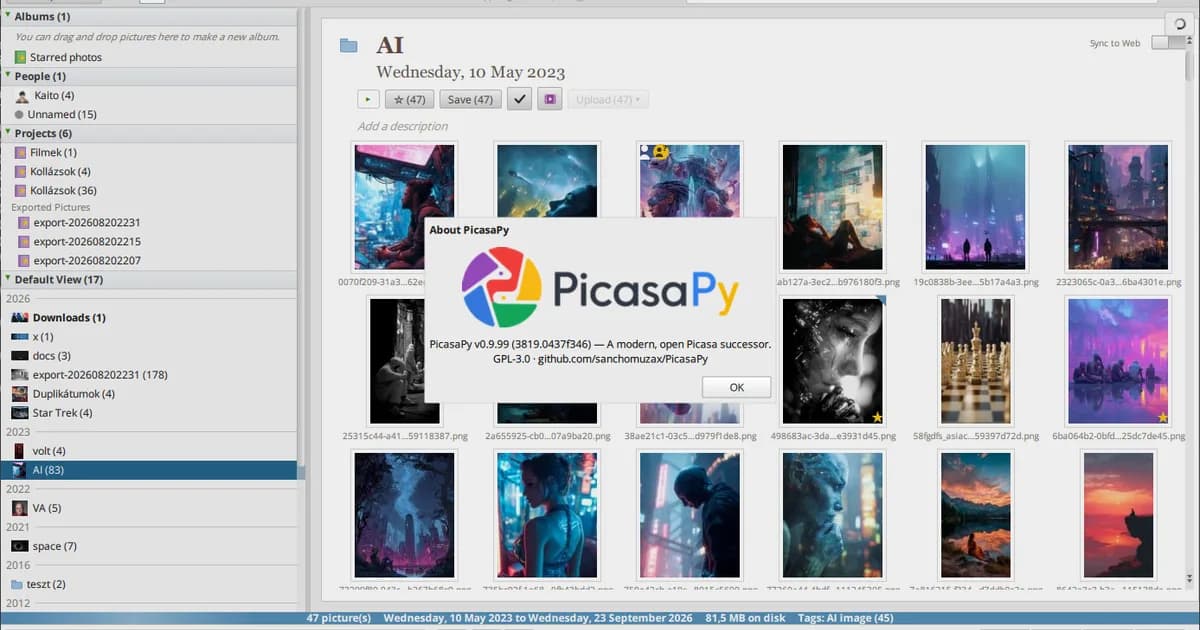Image resolution: width=1200 pixels, height=630 pixels.
Task: Select thumbnail 19c0838b-3ee...5b17a4a3.png
Action: coord(975,207)
